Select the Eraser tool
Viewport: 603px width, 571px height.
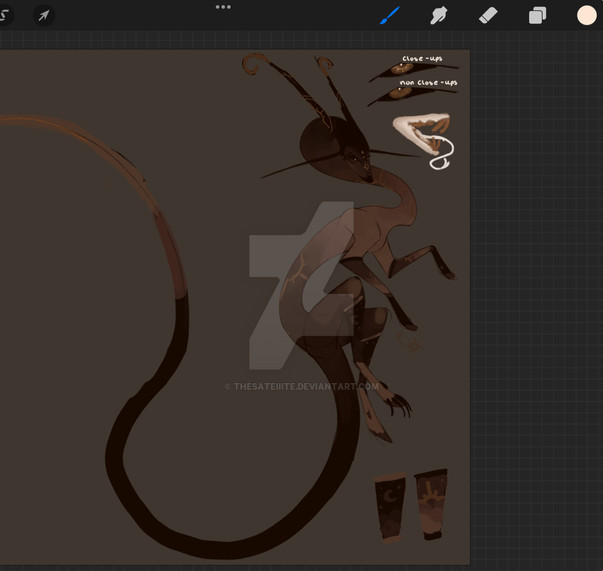coord(488,15)
